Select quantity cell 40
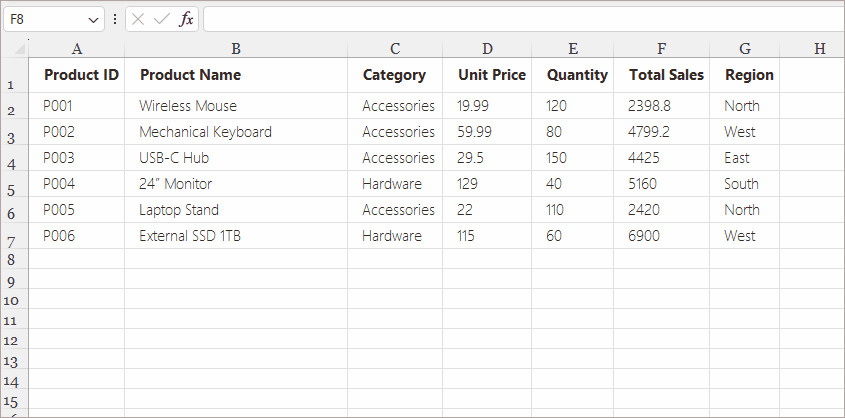Screen dimensions: 845x418 click(x=573, y=183)
